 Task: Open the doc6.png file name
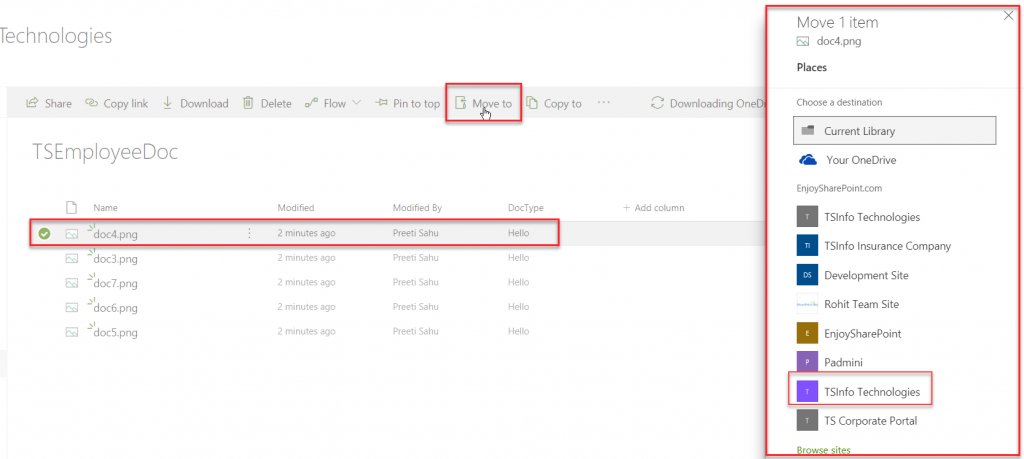(116, 308)
